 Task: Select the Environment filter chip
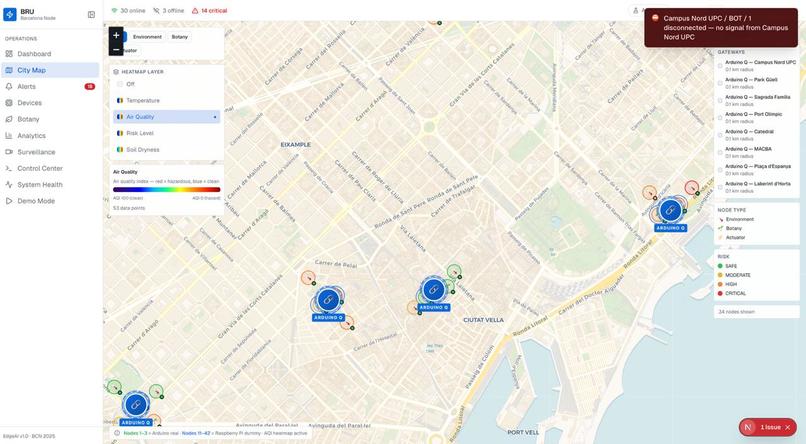pos(147,37)
